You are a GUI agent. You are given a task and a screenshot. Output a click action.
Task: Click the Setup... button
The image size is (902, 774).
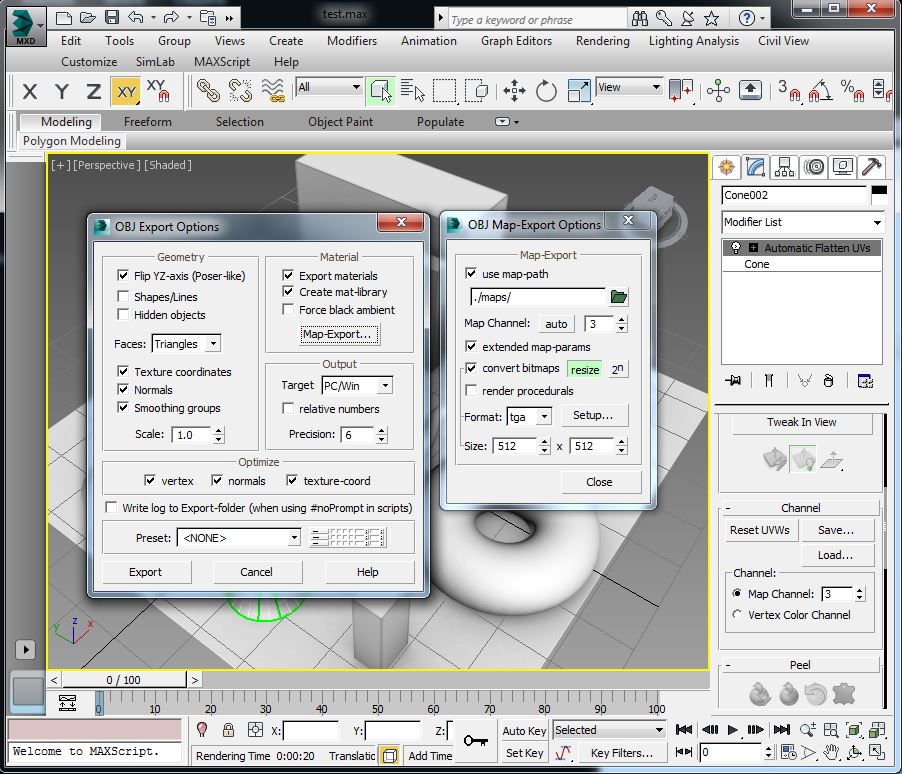[x=593, y=415]
